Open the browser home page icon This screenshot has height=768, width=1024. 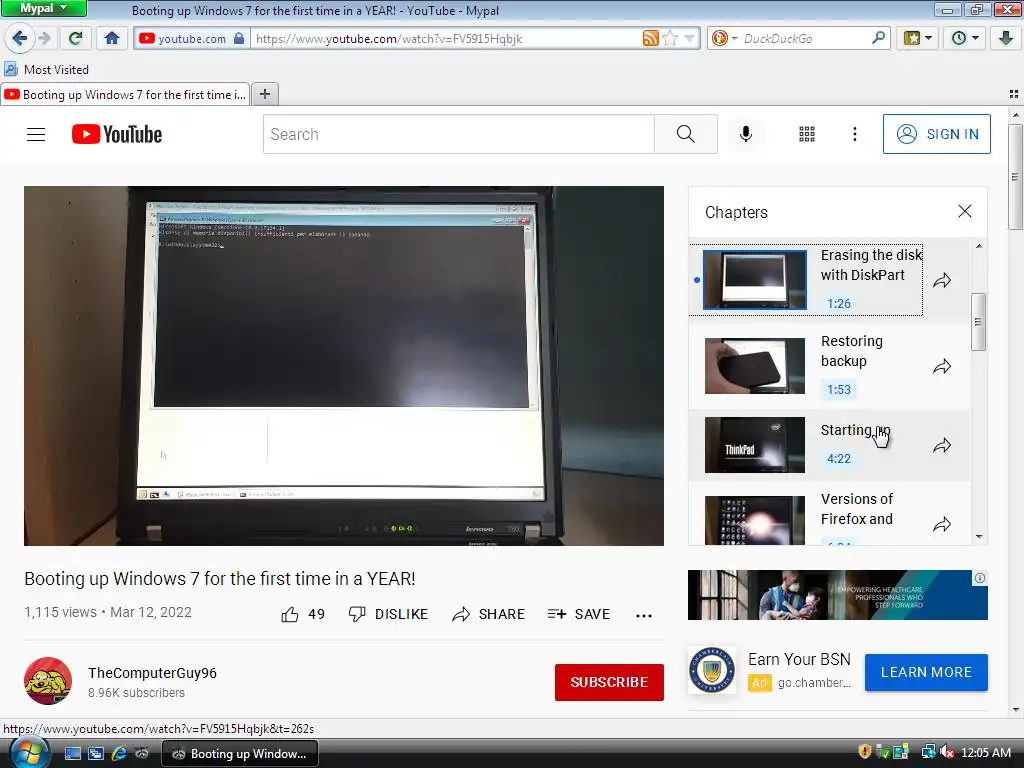[112, 39]
